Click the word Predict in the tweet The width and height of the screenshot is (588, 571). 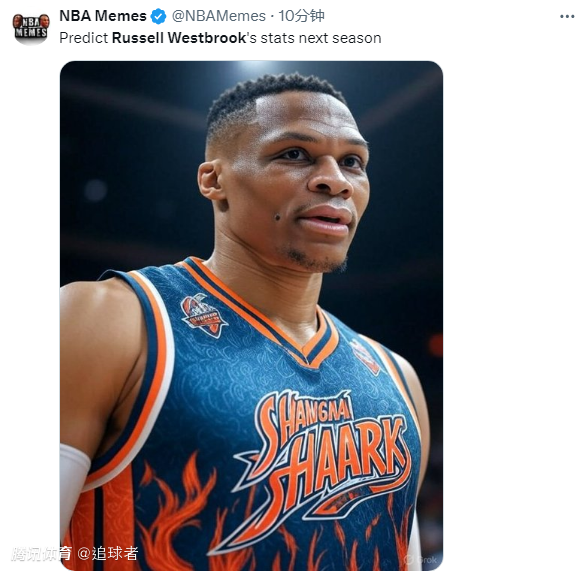pyautogui.click(x=84, y=38)
